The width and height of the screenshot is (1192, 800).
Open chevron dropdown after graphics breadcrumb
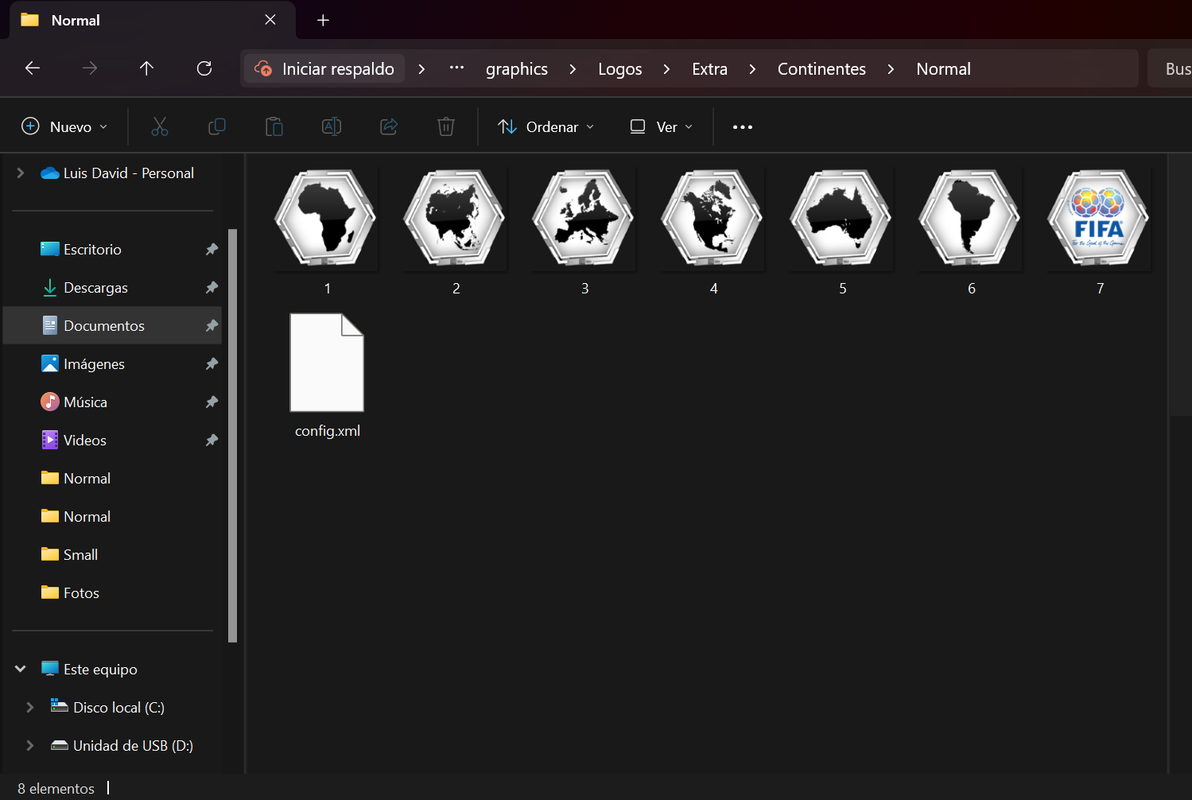572,69
